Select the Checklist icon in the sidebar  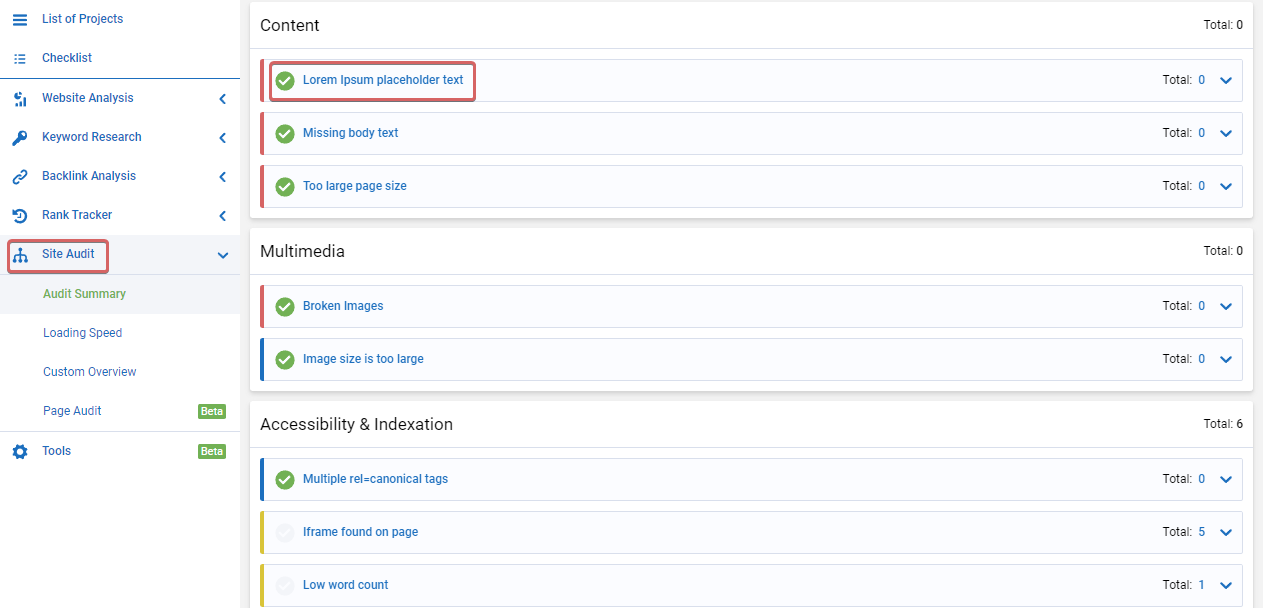coord(19,57)
